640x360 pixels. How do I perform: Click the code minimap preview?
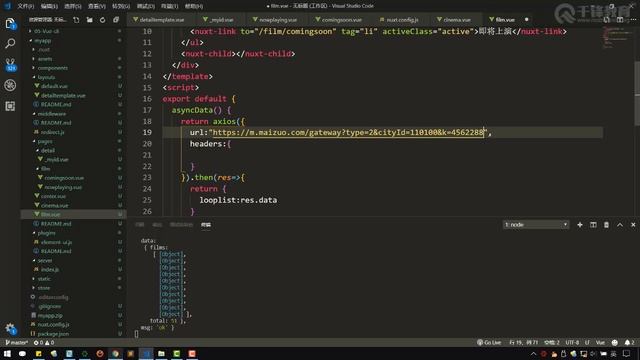coord(617,38)
